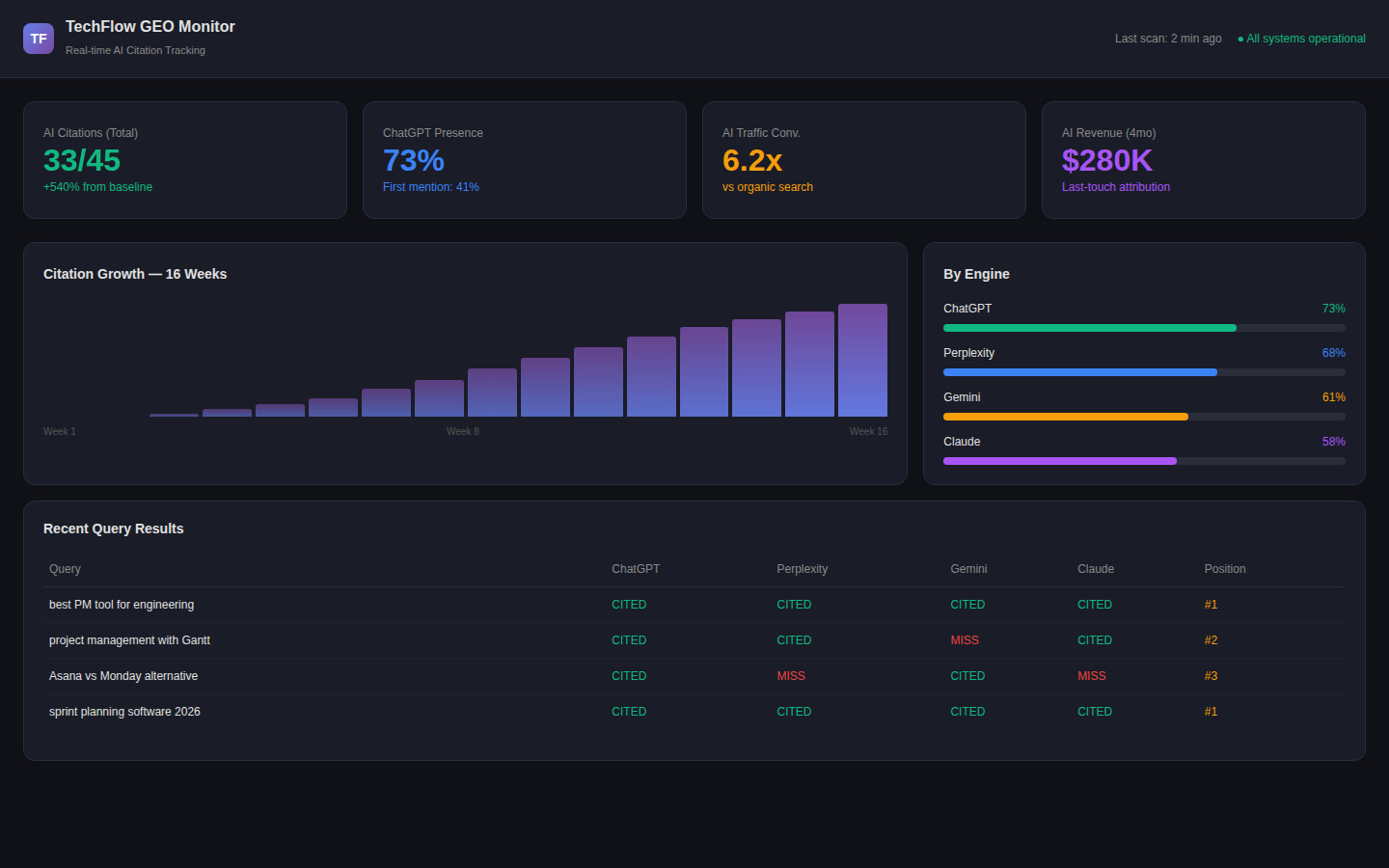Screen dimensions: 1389x868
Task: Click 'Last scan: 2 min ago' text
Action: (1168, 39)
